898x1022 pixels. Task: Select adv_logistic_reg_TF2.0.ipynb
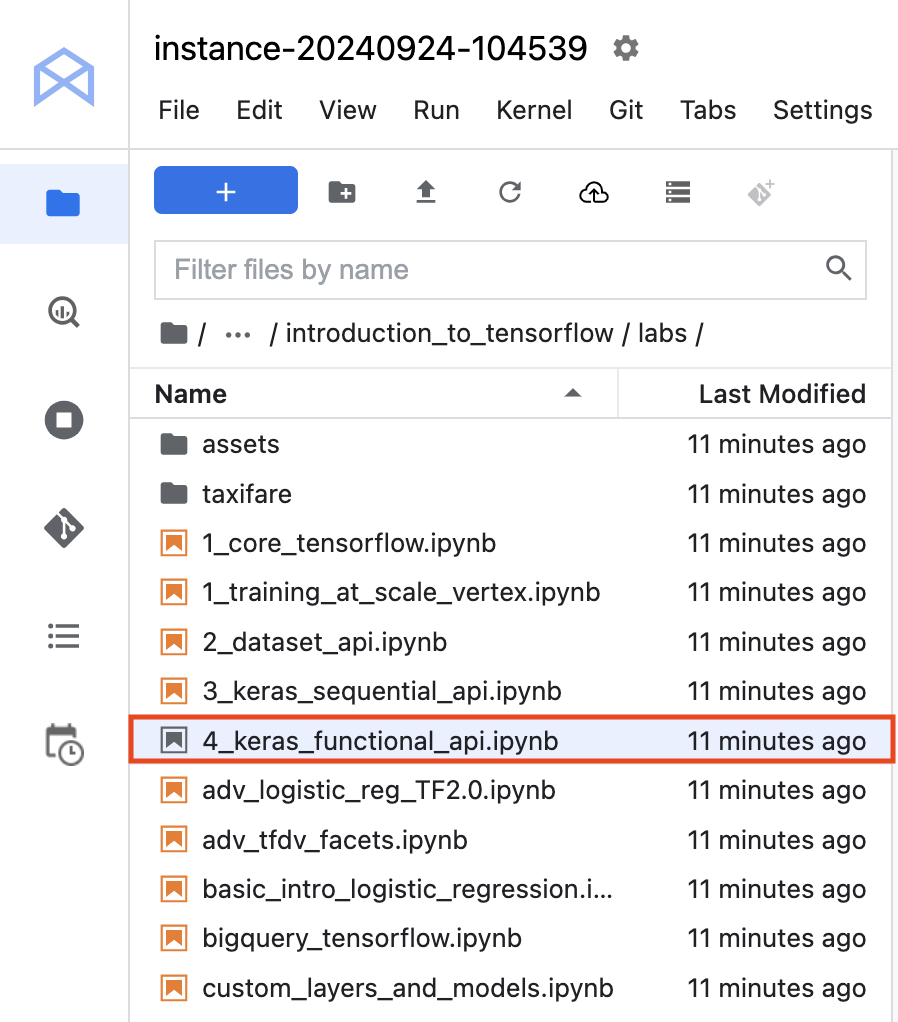511,791
